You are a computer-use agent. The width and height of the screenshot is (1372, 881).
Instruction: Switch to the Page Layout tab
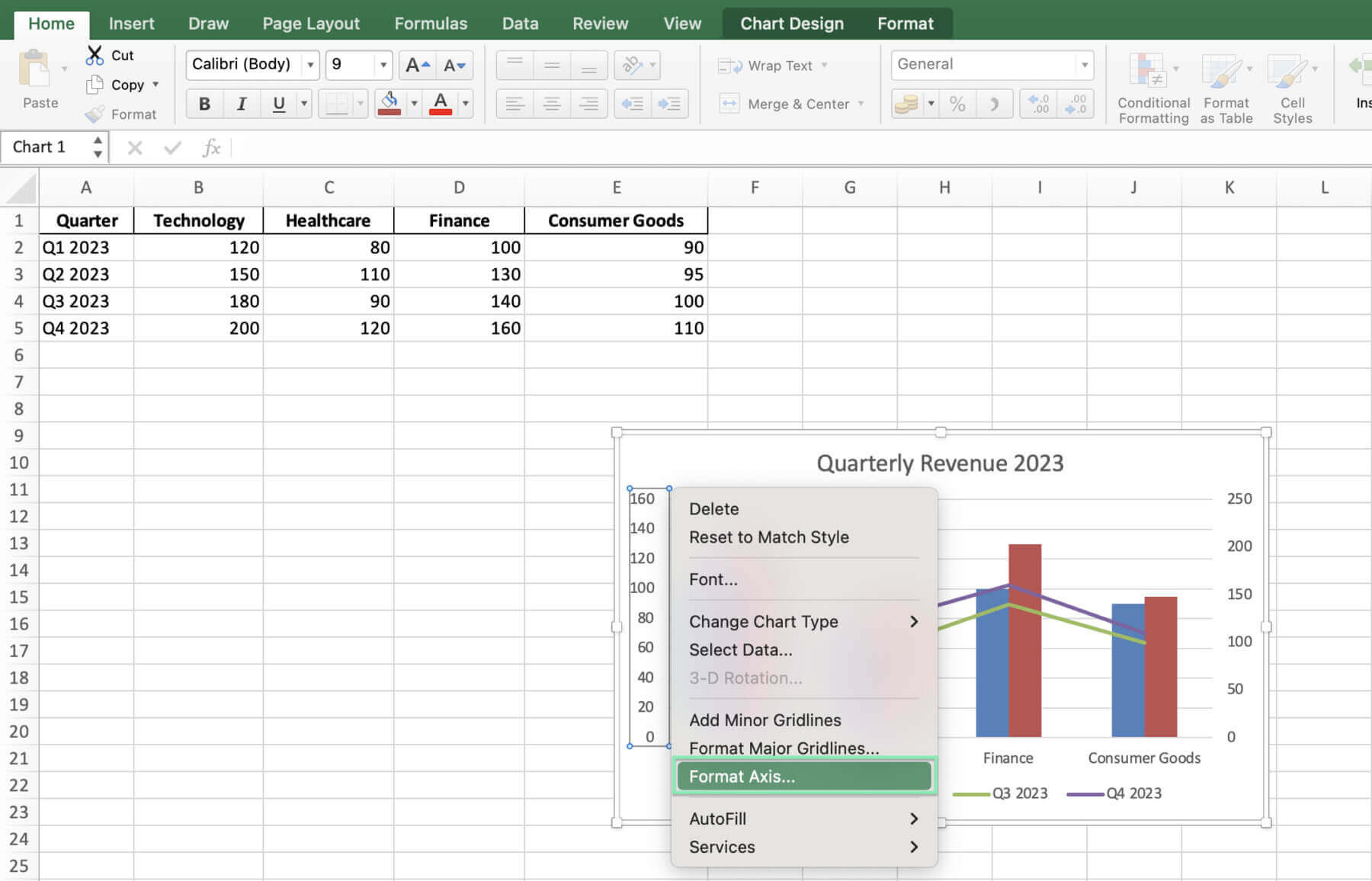click(311, 24)
